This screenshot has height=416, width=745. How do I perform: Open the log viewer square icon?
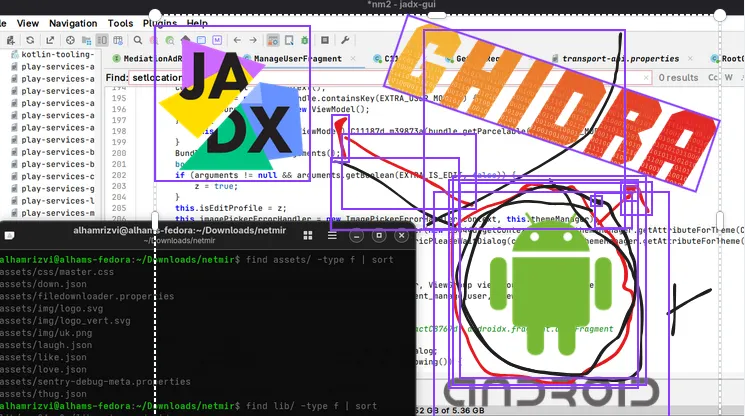[325, 40]
